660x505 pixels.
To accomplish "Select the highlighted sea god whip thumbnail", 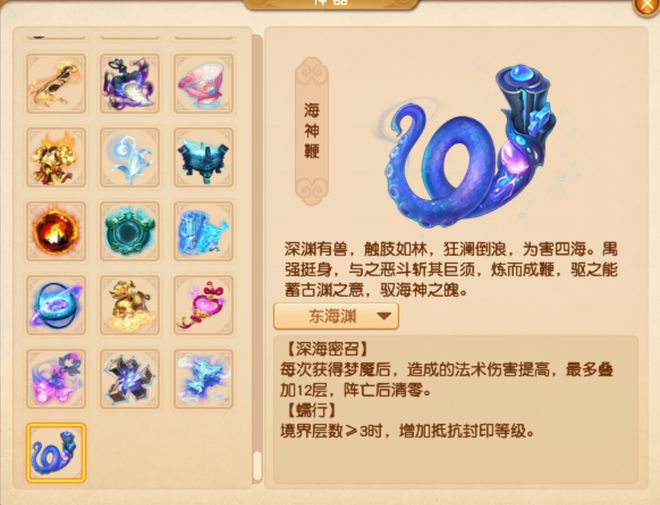I will [x=56, y=453].
